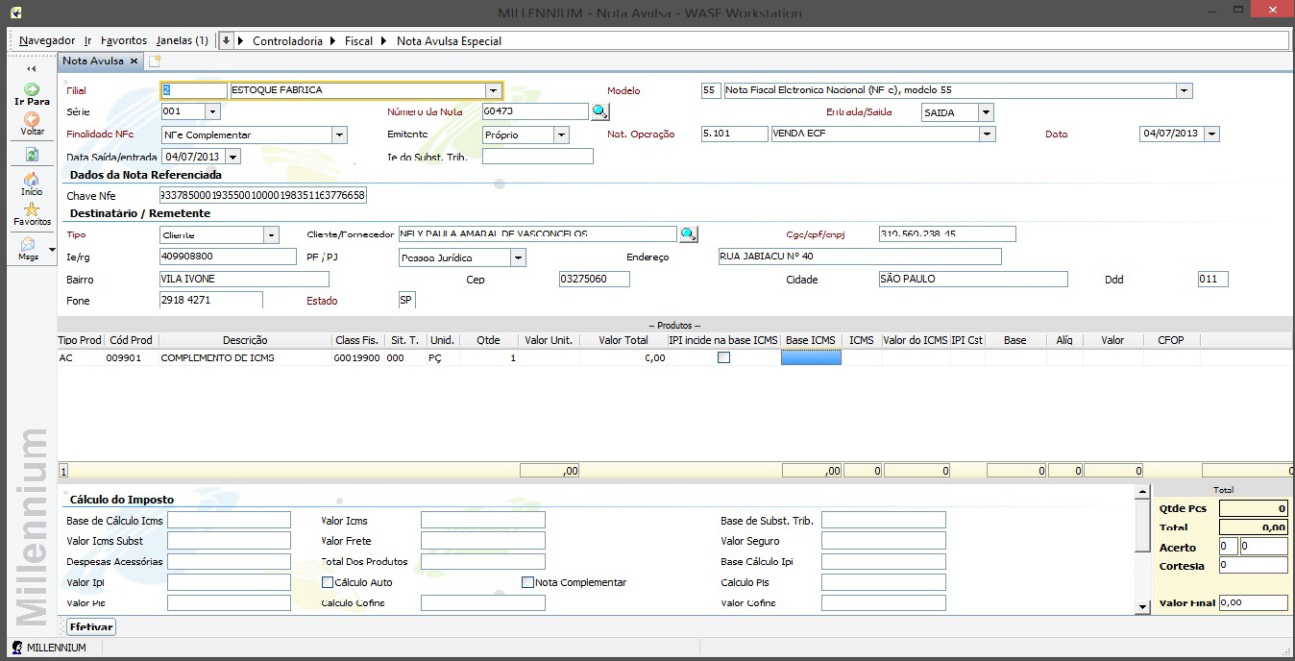Click the Chave Nfe input field

coord(263,195)
